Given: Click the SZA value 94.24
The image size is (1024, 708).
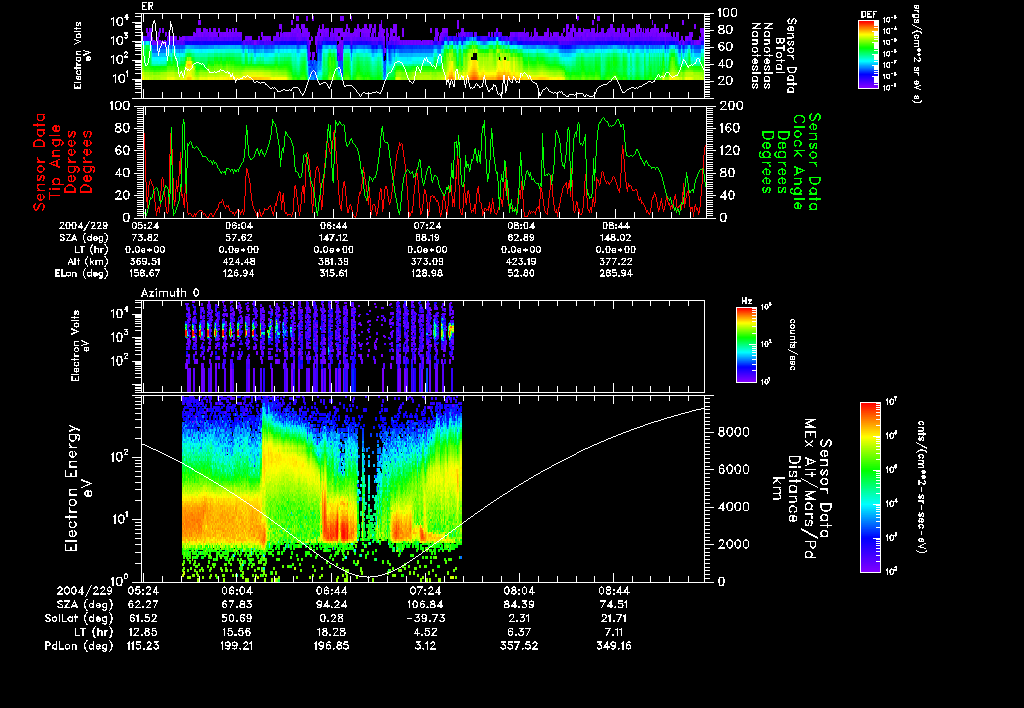Looking at the screenshot, I should [331, 605].
